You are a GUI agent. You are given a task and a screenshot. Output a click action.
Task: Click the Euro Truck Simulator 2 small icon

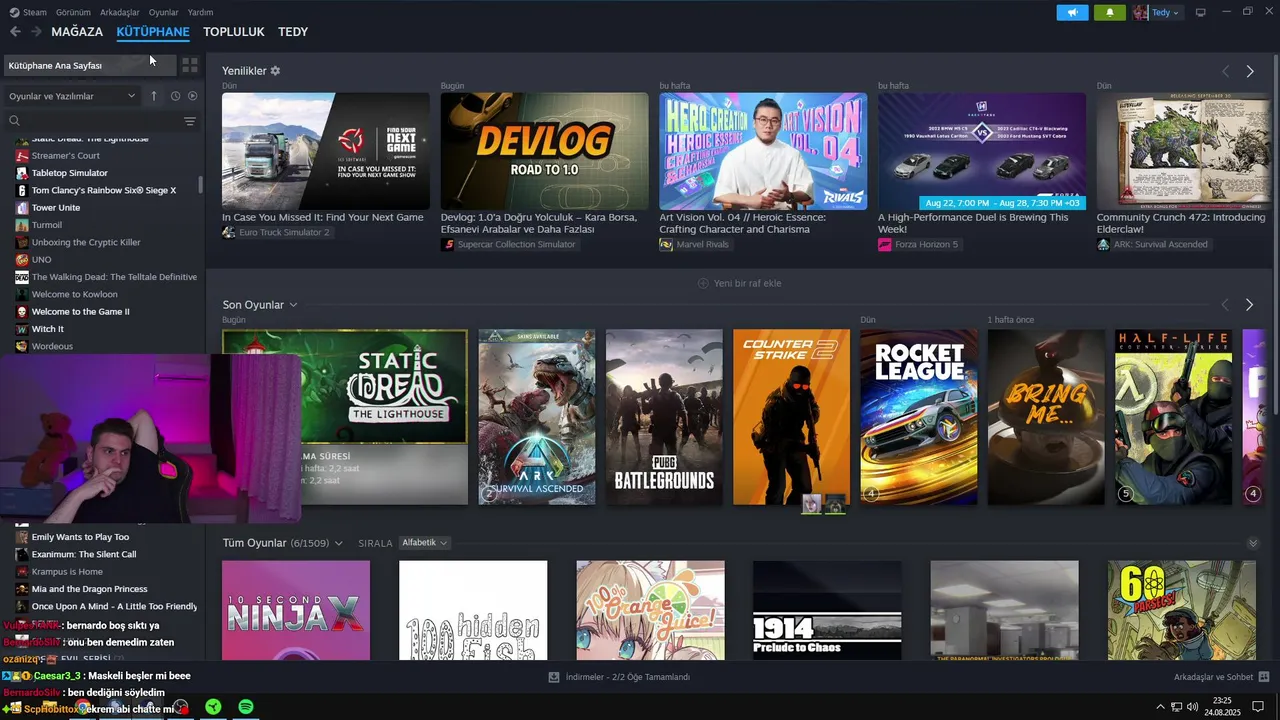pyautogui.click(x=229, y=232)
